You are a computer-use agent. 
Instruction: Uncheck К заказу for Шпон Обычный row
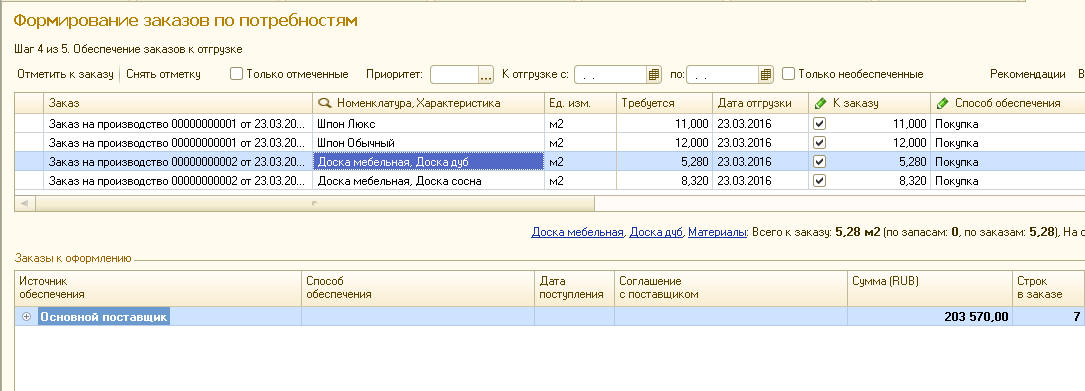coord(820,143)
